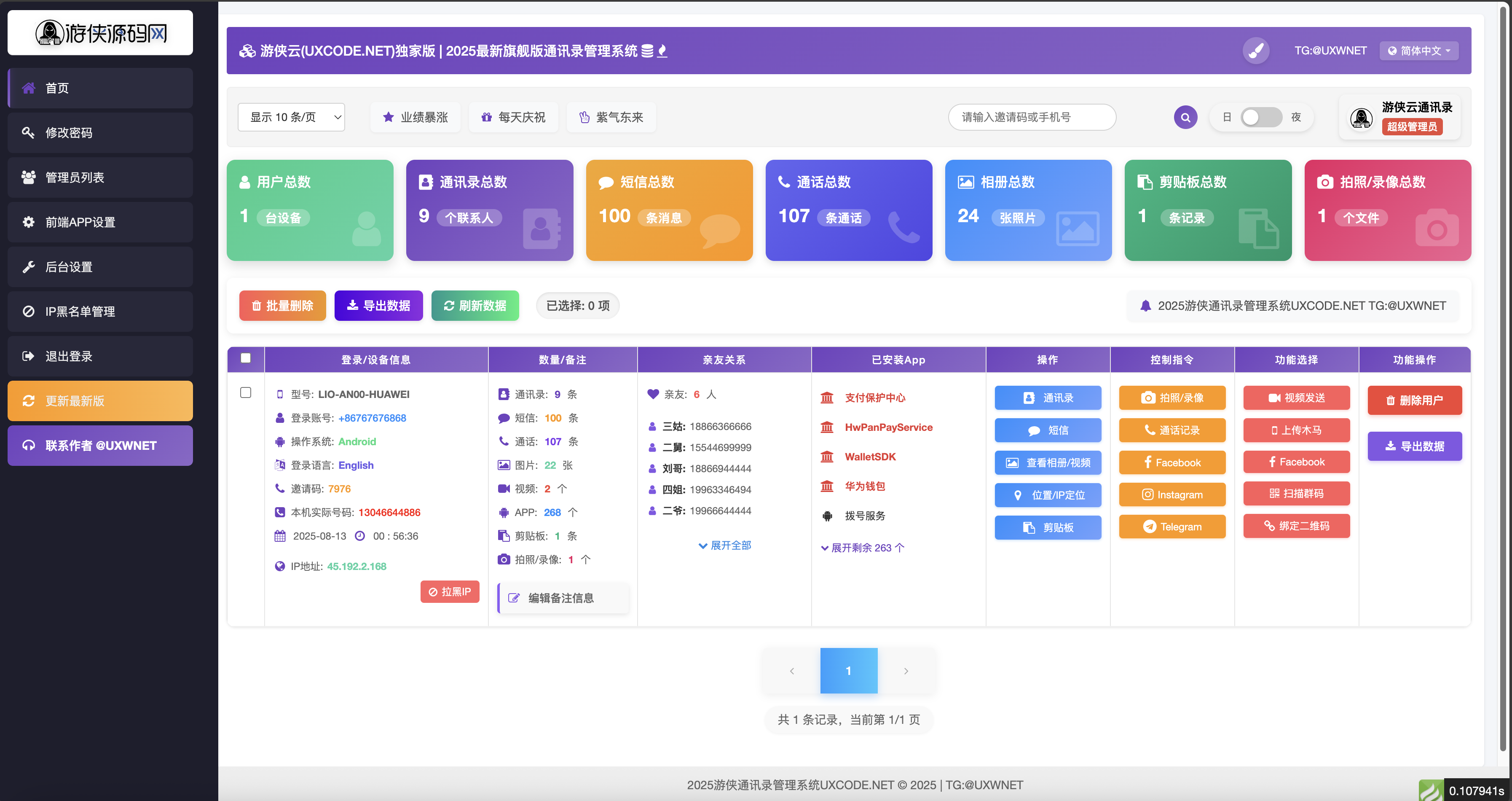This screenshot has width=1512, height=801.
Task: Click the HwPanPayService app entry
Action: coord(888,427)
